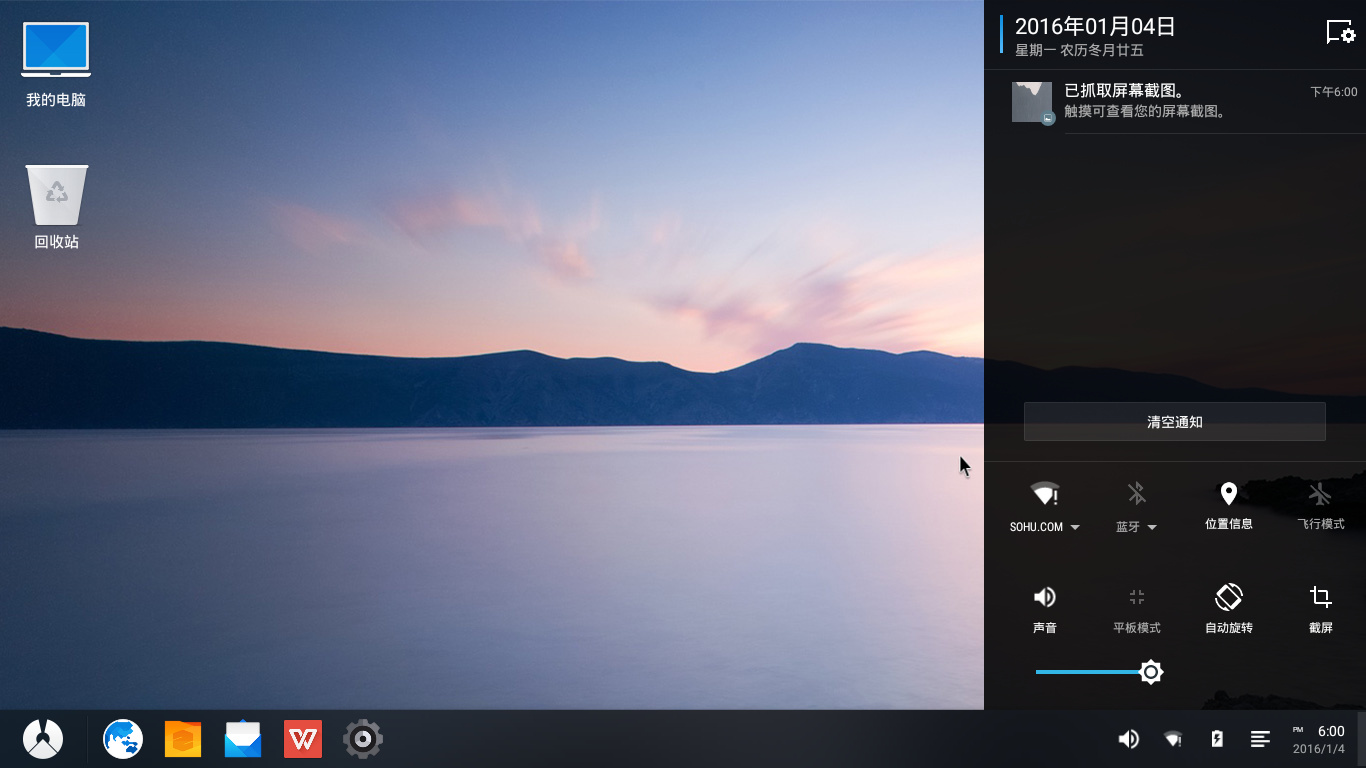Expand the SOHU.COM Wi-Fi dropdown
Image resolution: width=1366 pixels, height=768 pixels.
(1075, 527)
